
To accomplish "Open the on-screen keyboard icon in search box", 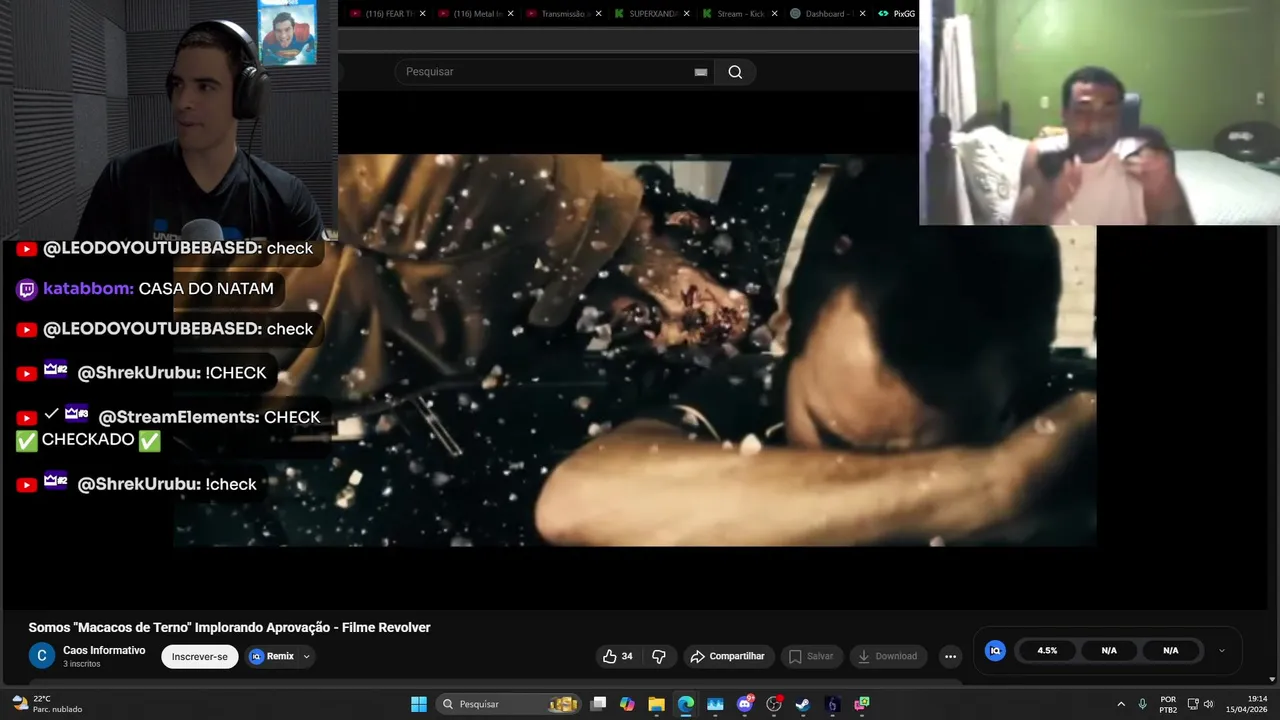I will pyautogui.click(x=701, y=72).
